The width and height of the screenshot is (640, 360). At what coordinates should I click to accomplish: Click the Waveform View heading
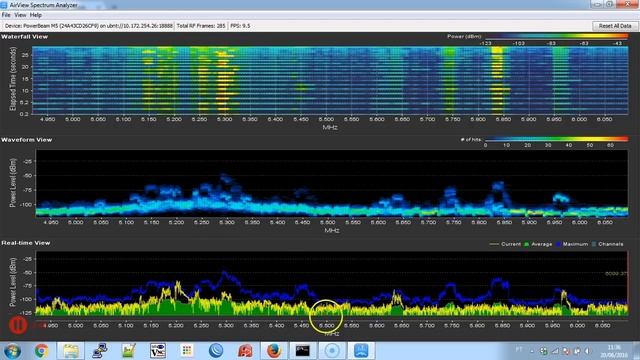pyautogui.click(x=27, y=140)
